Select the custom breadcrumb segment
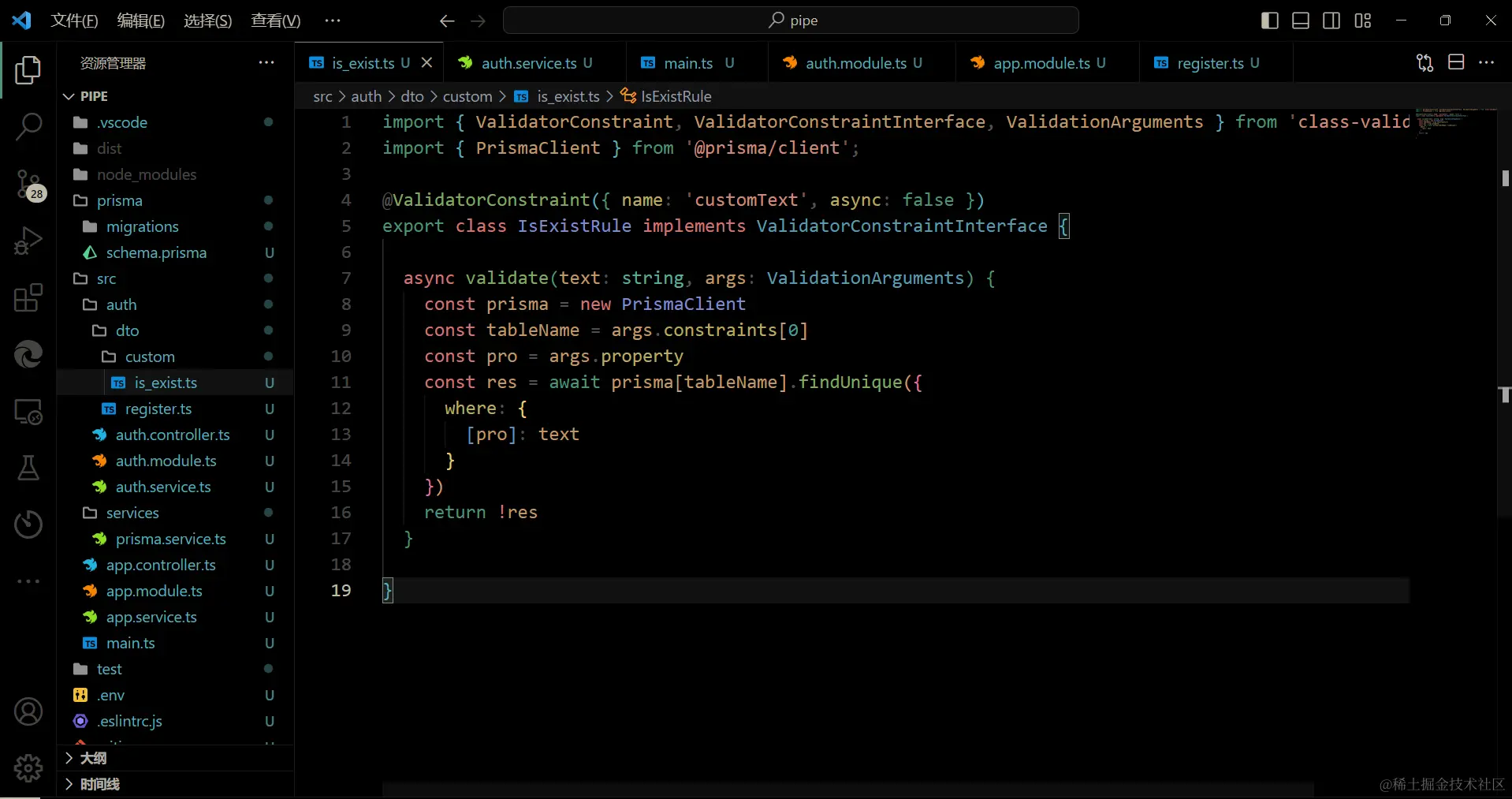The height and width of the screenshot is (799, 1512). point(467,96)
